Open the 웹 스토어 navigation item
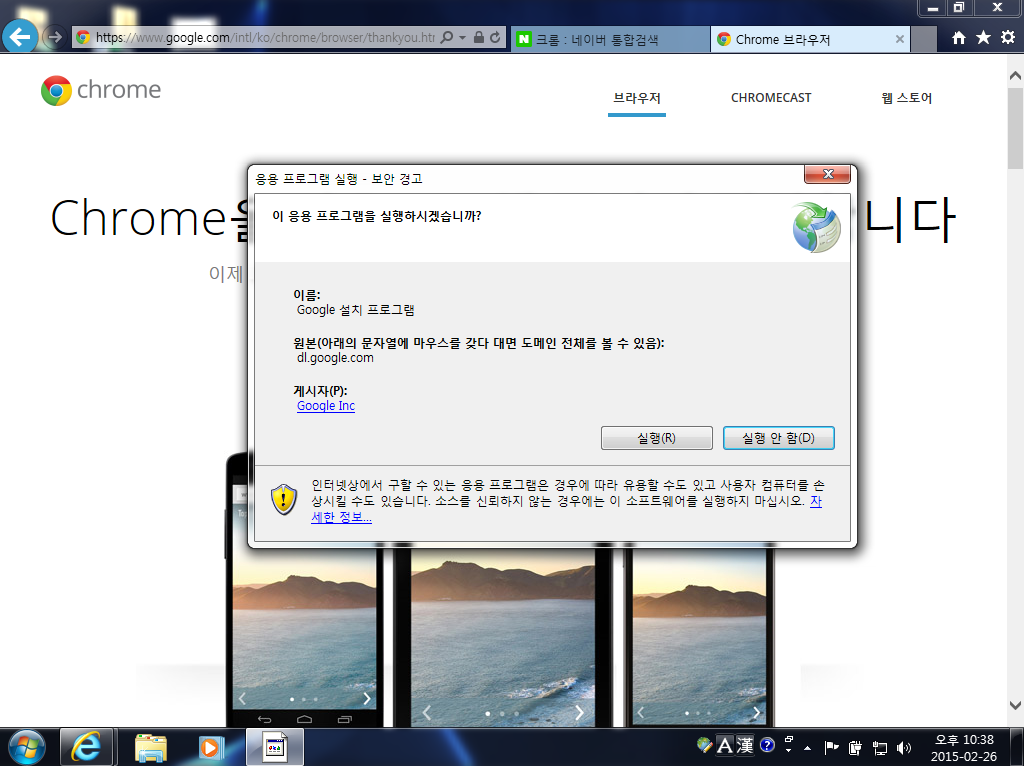The width and height of the screenshot is (1024, 766). click(906, 98)
